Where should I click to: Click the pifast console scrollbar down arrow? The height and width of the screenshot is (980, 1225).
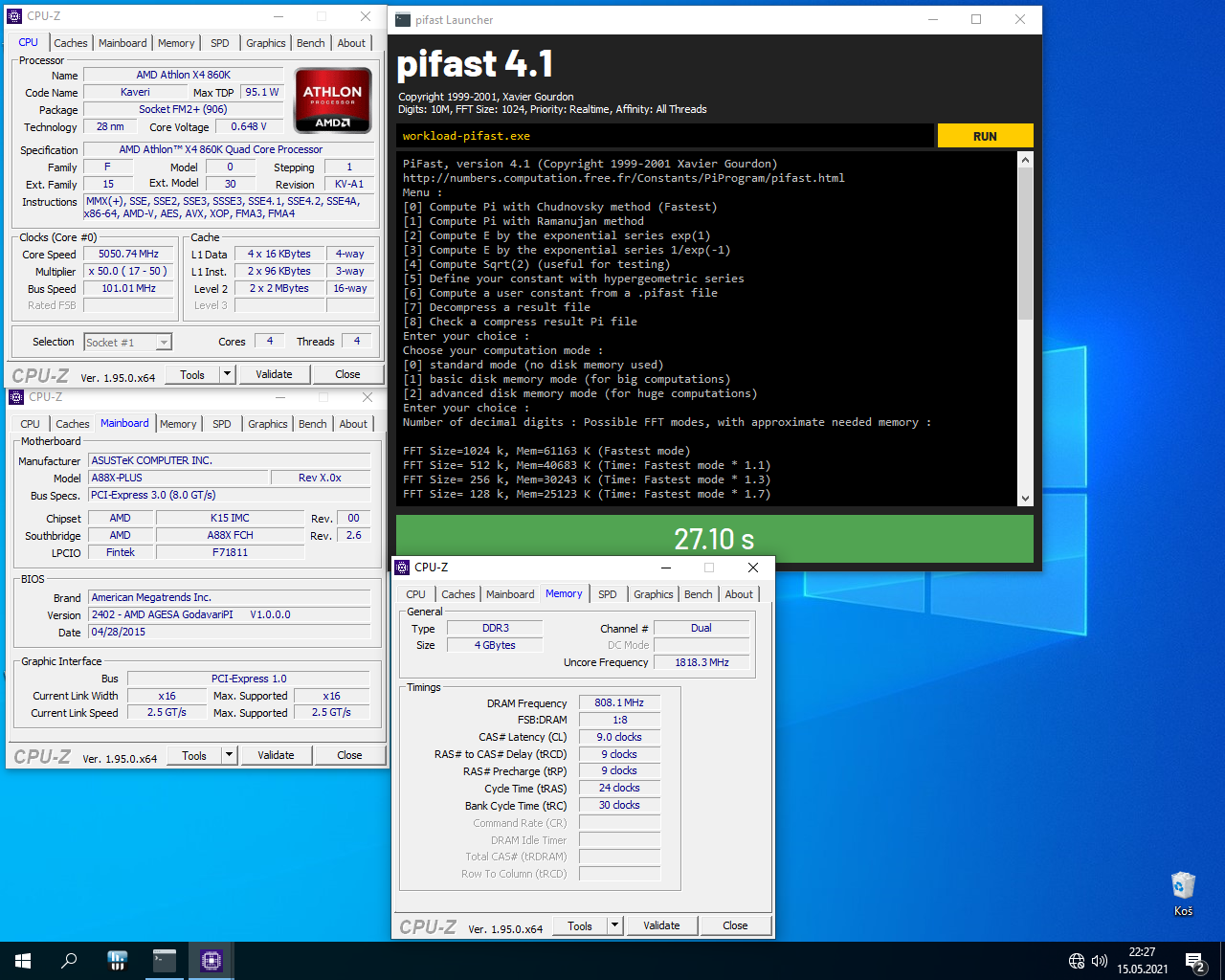(x=1025, y=499)
